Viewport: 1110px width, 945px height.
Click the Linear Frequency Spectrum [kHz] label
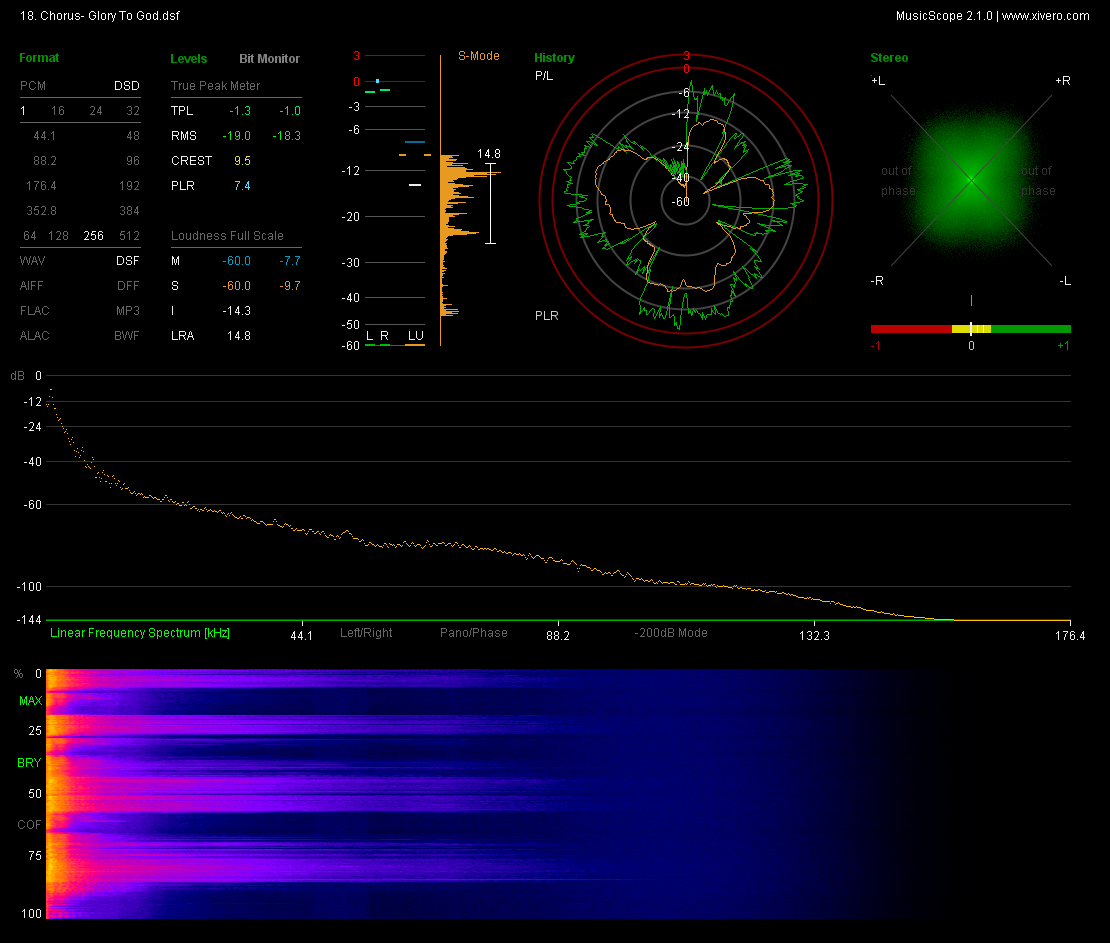pos(140,633)
